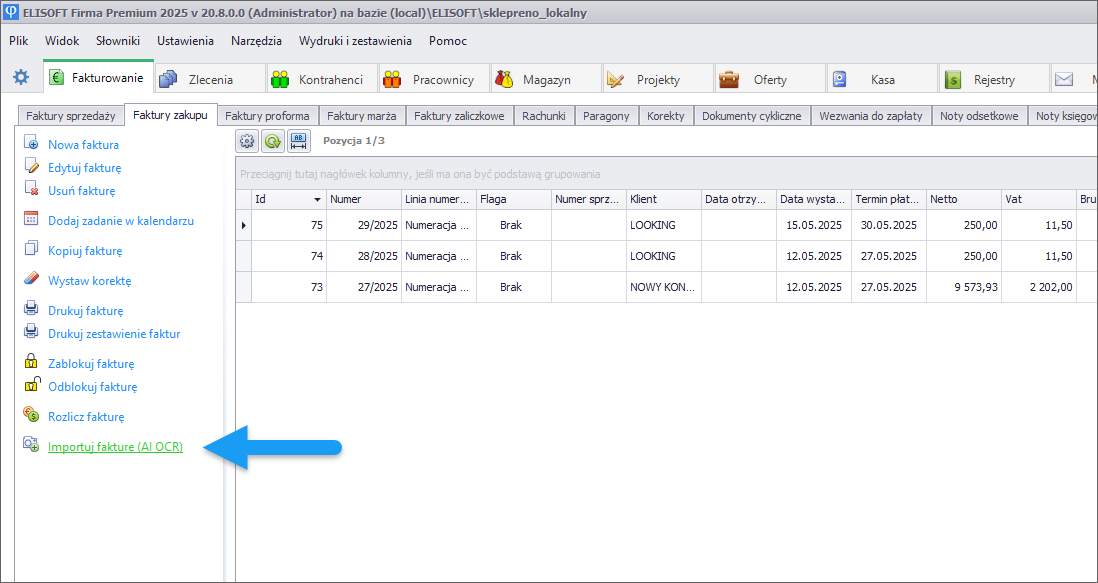Click the row indicator arrow for invoice 29/2025

[243, 225]
